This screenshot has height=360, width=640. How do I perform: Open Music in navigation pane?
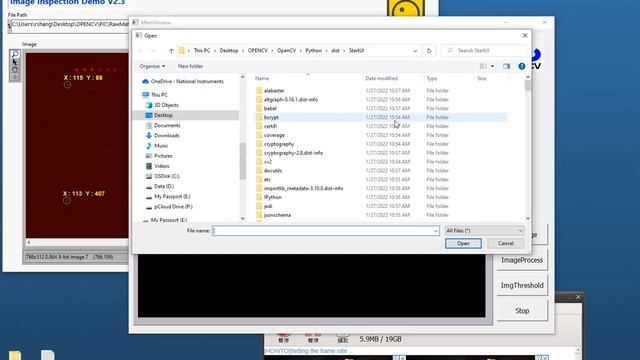pyautogui.click(x=161, y=146)
